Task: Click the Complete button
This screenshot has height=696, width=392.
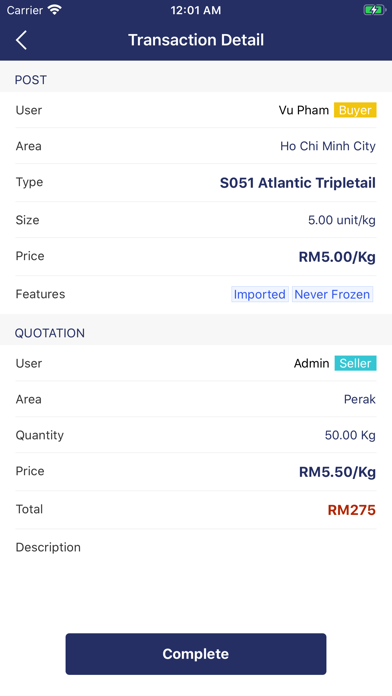Action: tap(196, 654)
